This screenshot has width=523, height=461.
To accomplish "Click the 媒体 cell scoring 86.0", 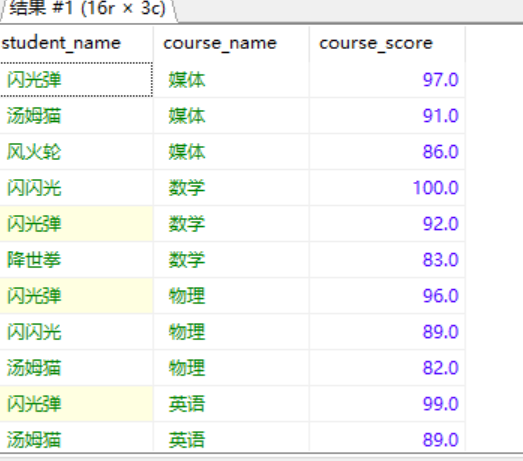I will (231, 152).
